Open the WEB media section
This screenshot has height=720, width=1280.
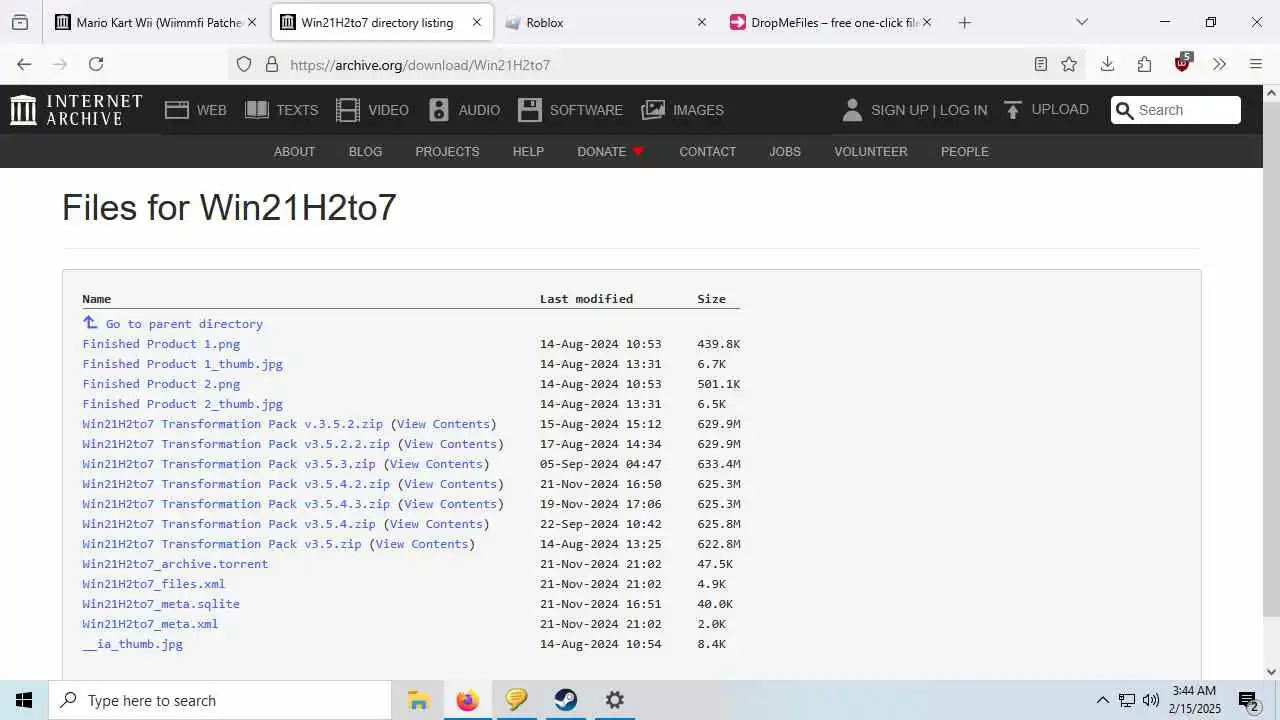tap(196, 110)
